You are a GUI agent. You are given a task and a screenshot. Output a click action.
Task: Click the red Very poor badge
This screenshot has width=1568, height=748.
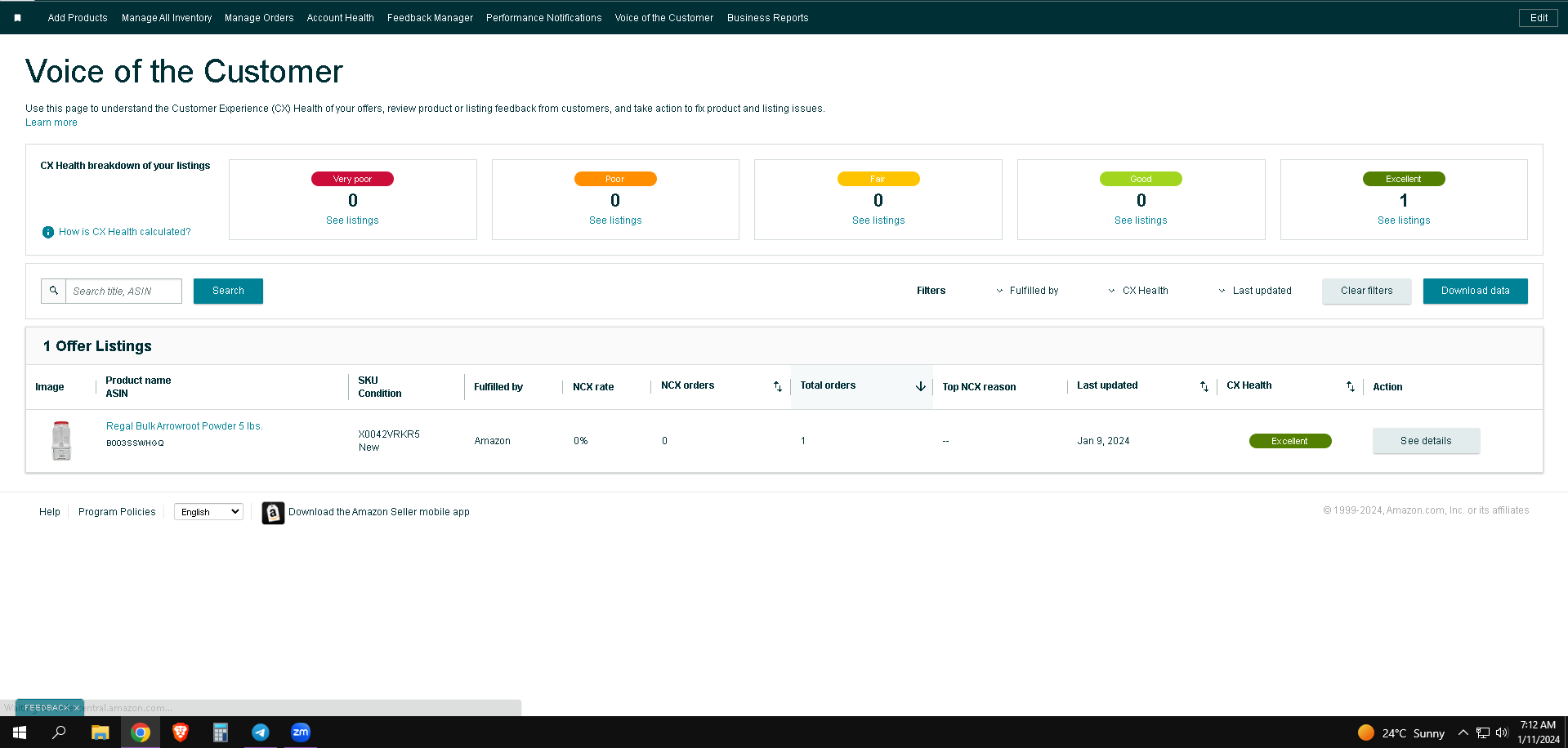pyautogui.click(x=352, y=179)
